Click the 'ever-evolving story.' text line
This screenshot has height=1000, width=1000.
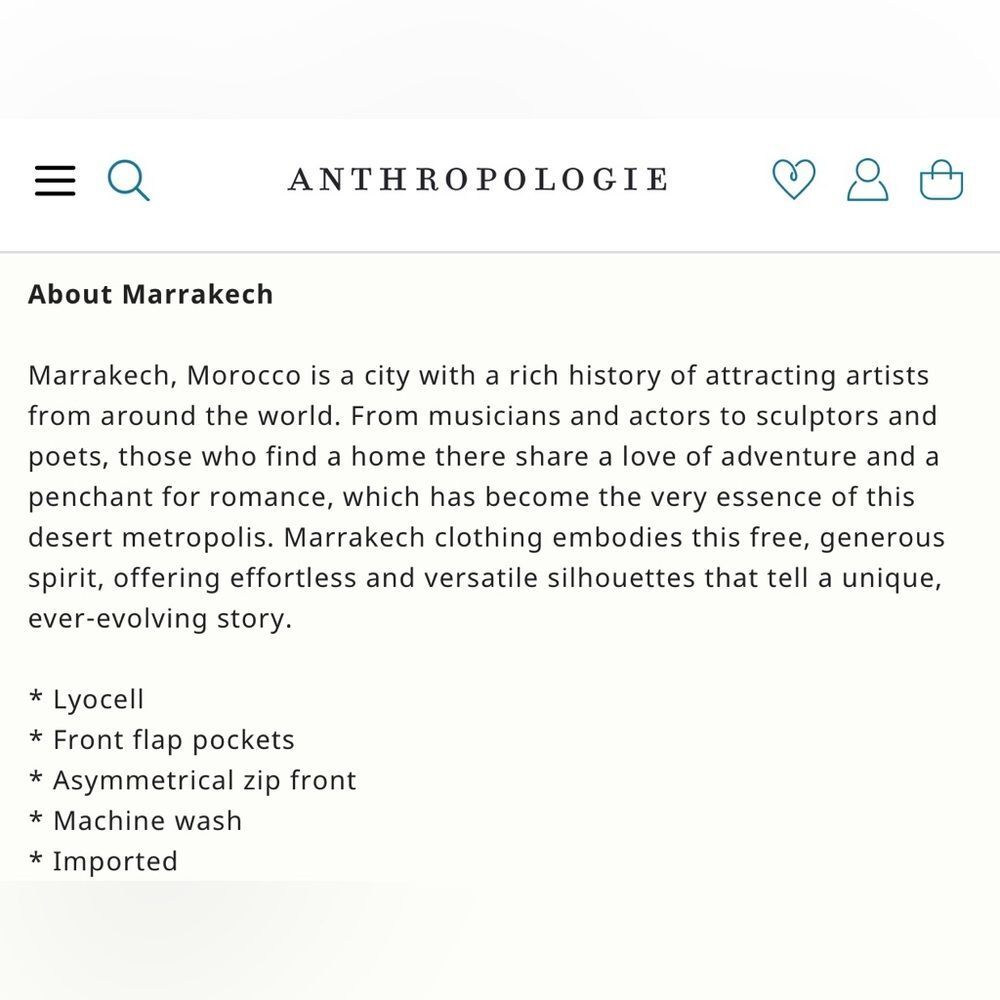pyautogui.click(x=160, y=619)
